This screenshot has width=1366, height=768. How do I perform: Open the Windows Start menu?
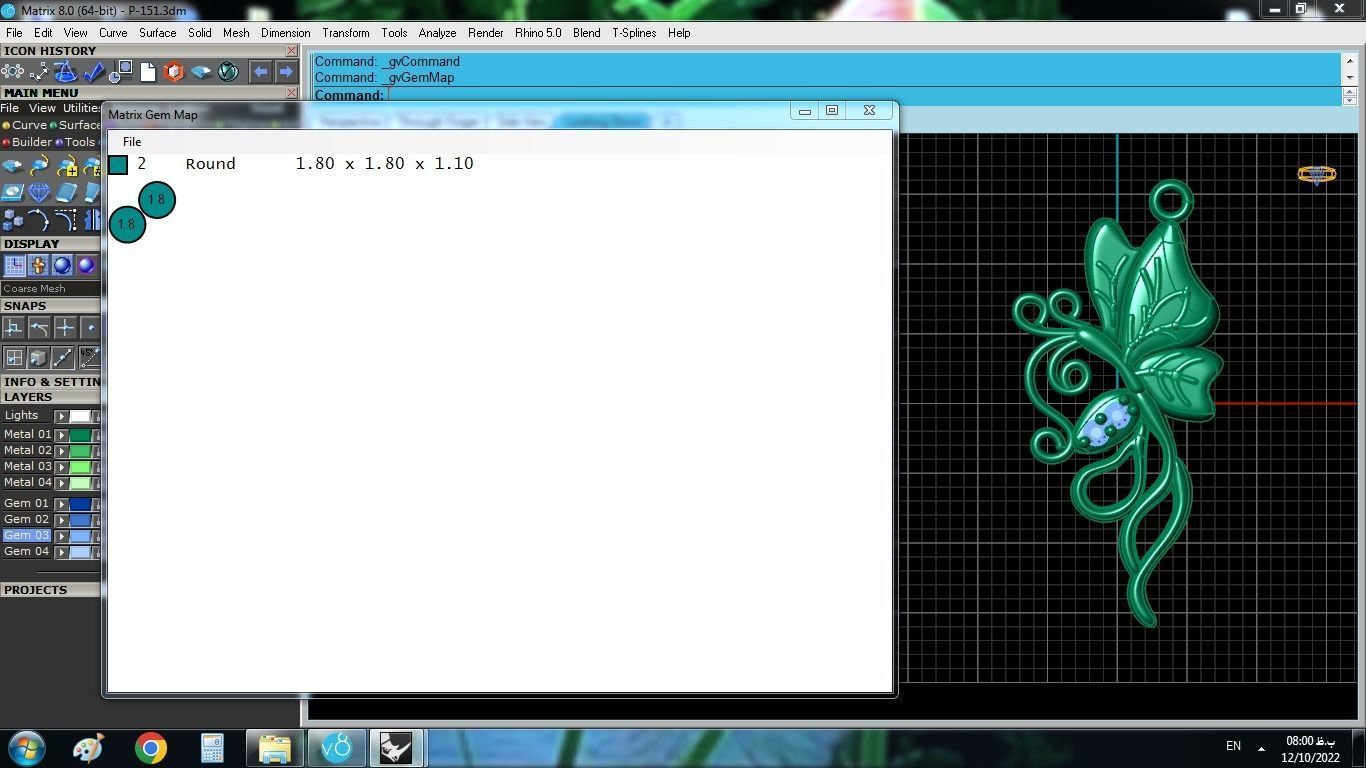tap(27, 748)
